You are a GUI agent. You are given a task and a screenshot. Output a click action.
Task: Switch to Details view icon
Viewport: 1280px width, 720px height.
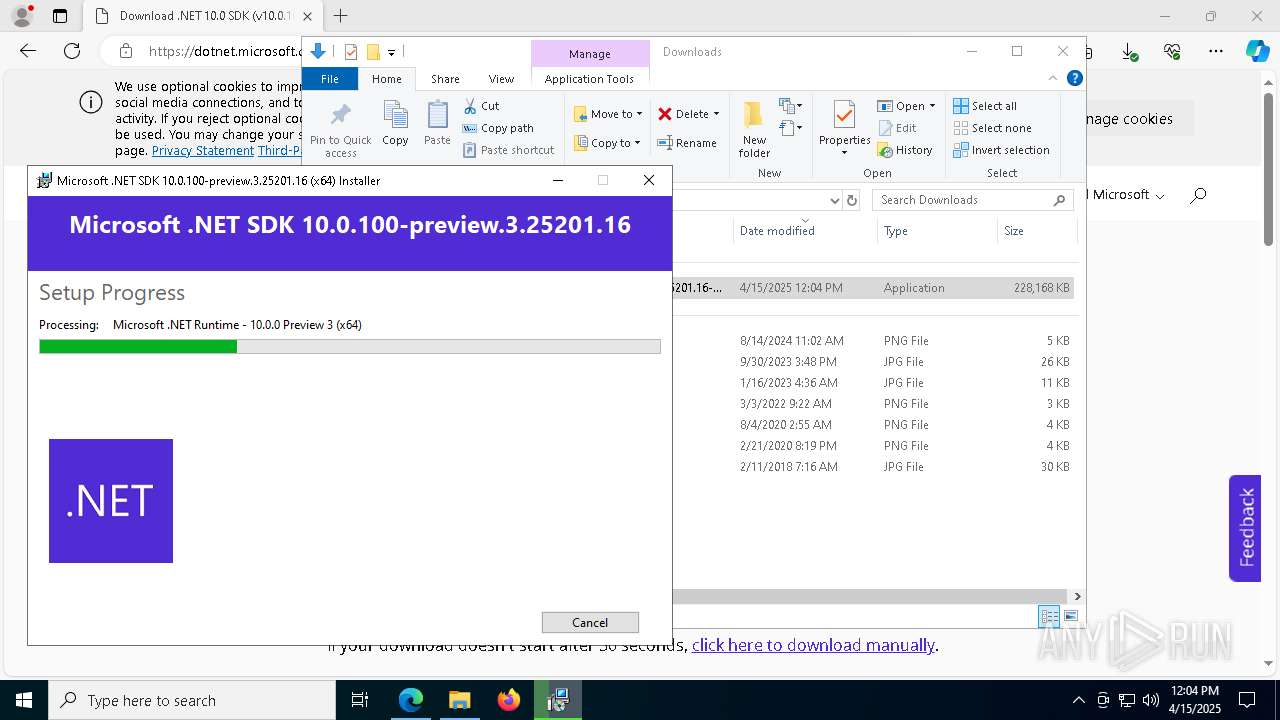point(1049,616)
